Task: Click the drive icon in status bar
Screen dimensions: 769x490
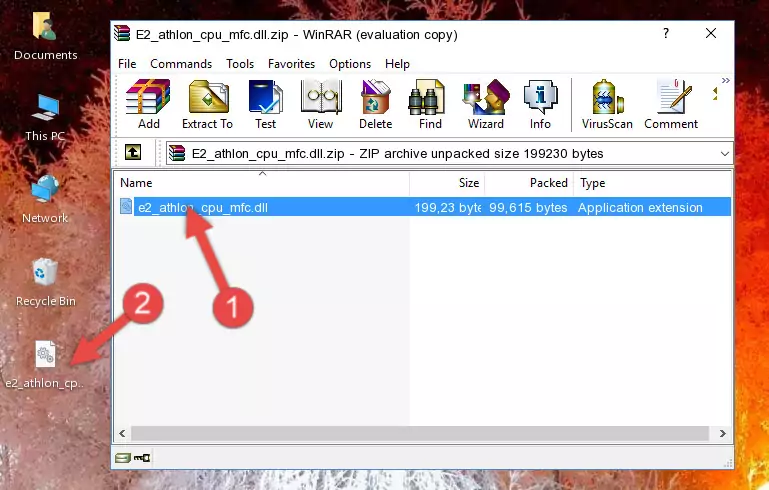Action: 123,458
